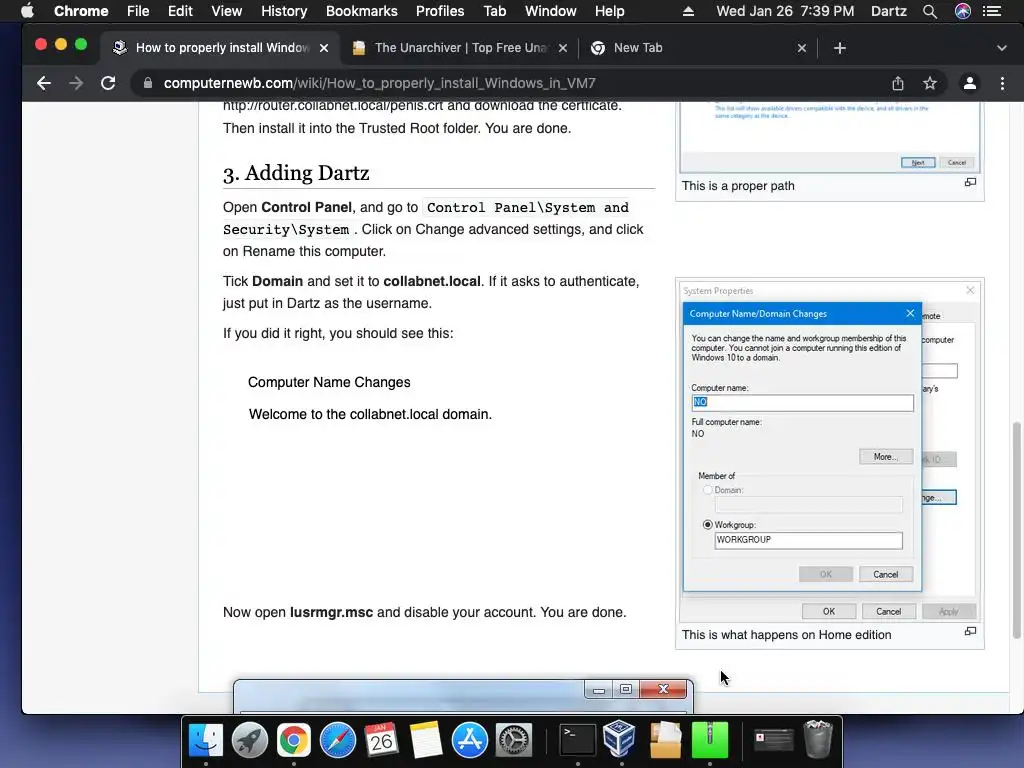Open the Chrome profile avatar

coord(970,83)
